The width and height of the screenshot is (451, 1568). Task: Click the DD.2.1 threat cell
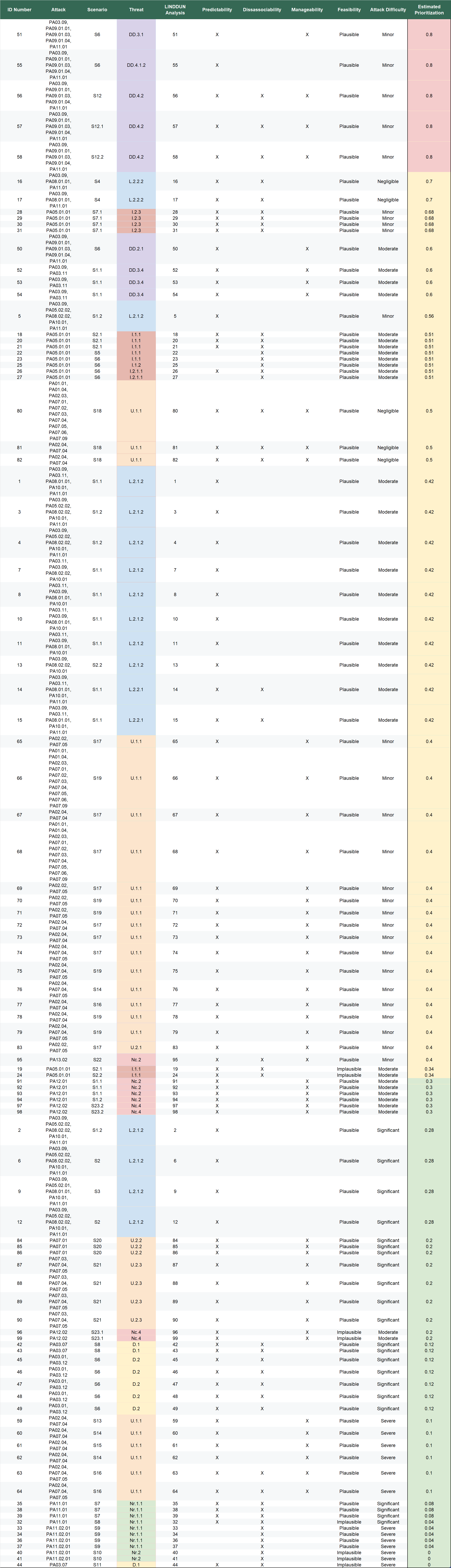point(136,249)
